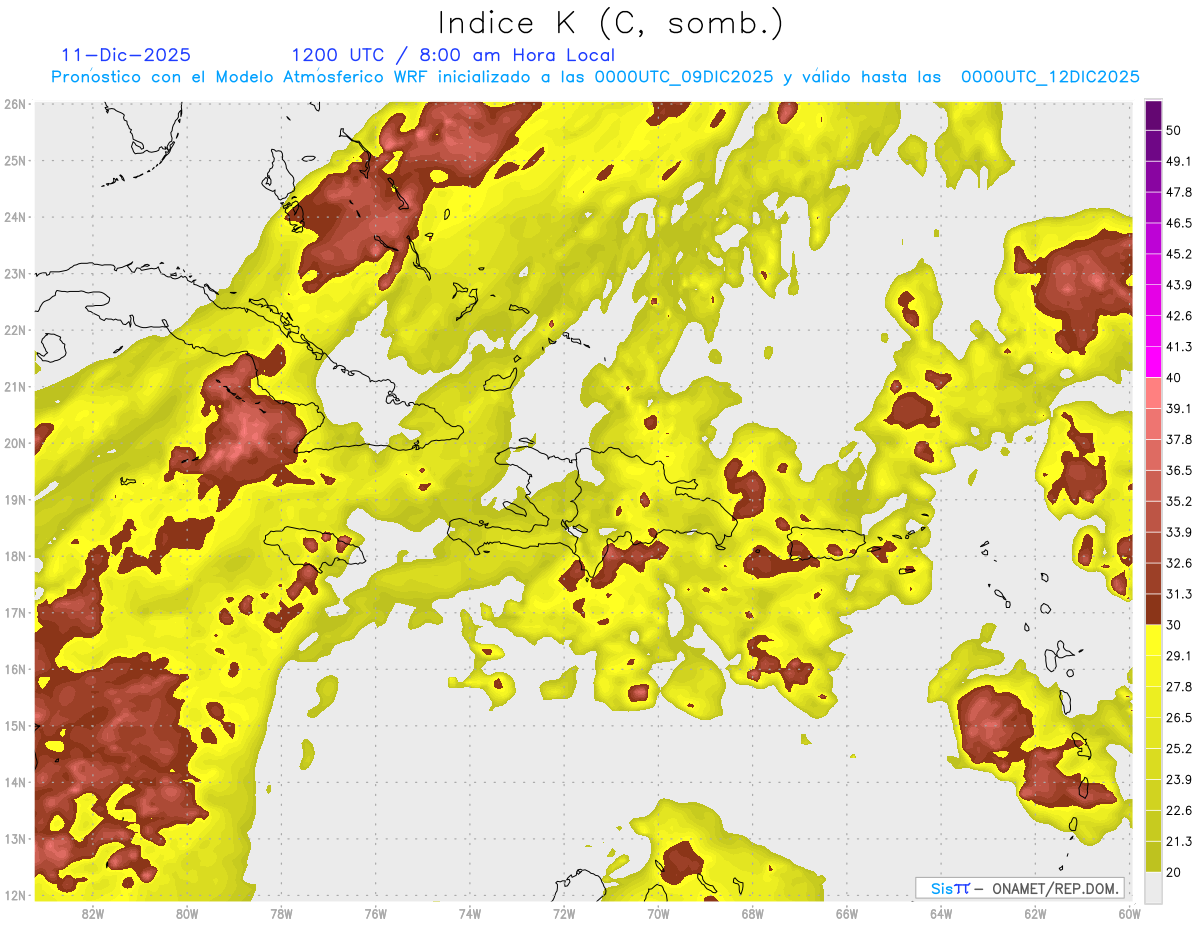This screenshot has height=927, width=1200.
Task: Click the legend value "25.2"
Action: click(1179, 748)
